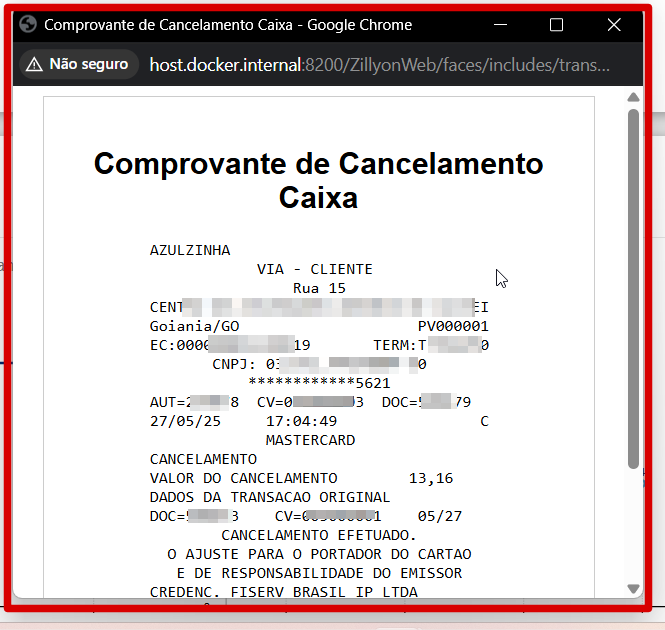Click the cancellation value 13,16
Viewport: 665px width, 630px height.
coord(430,478)
